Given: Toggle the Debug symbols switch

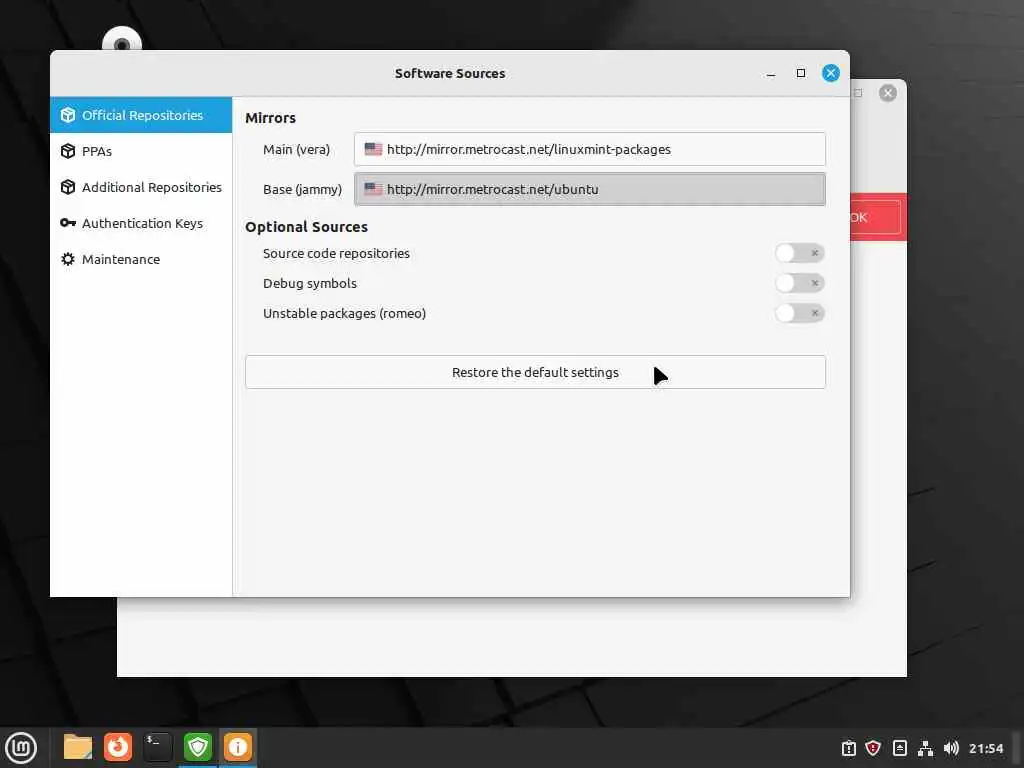Looking at the screenshot, I should (x=799, y=283).
